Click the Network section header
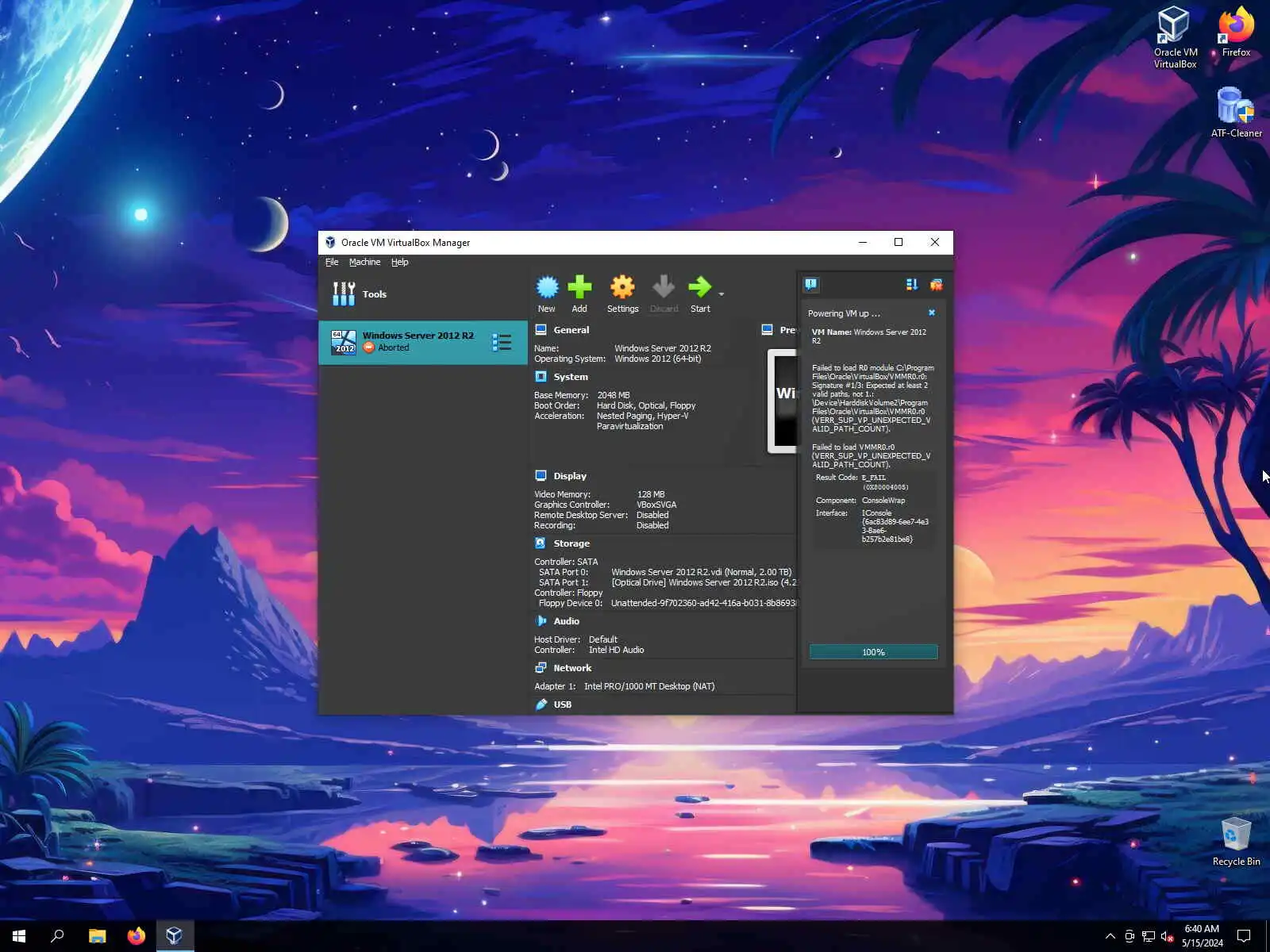Viewport: 1270px width, 952px height. (572, 668)
